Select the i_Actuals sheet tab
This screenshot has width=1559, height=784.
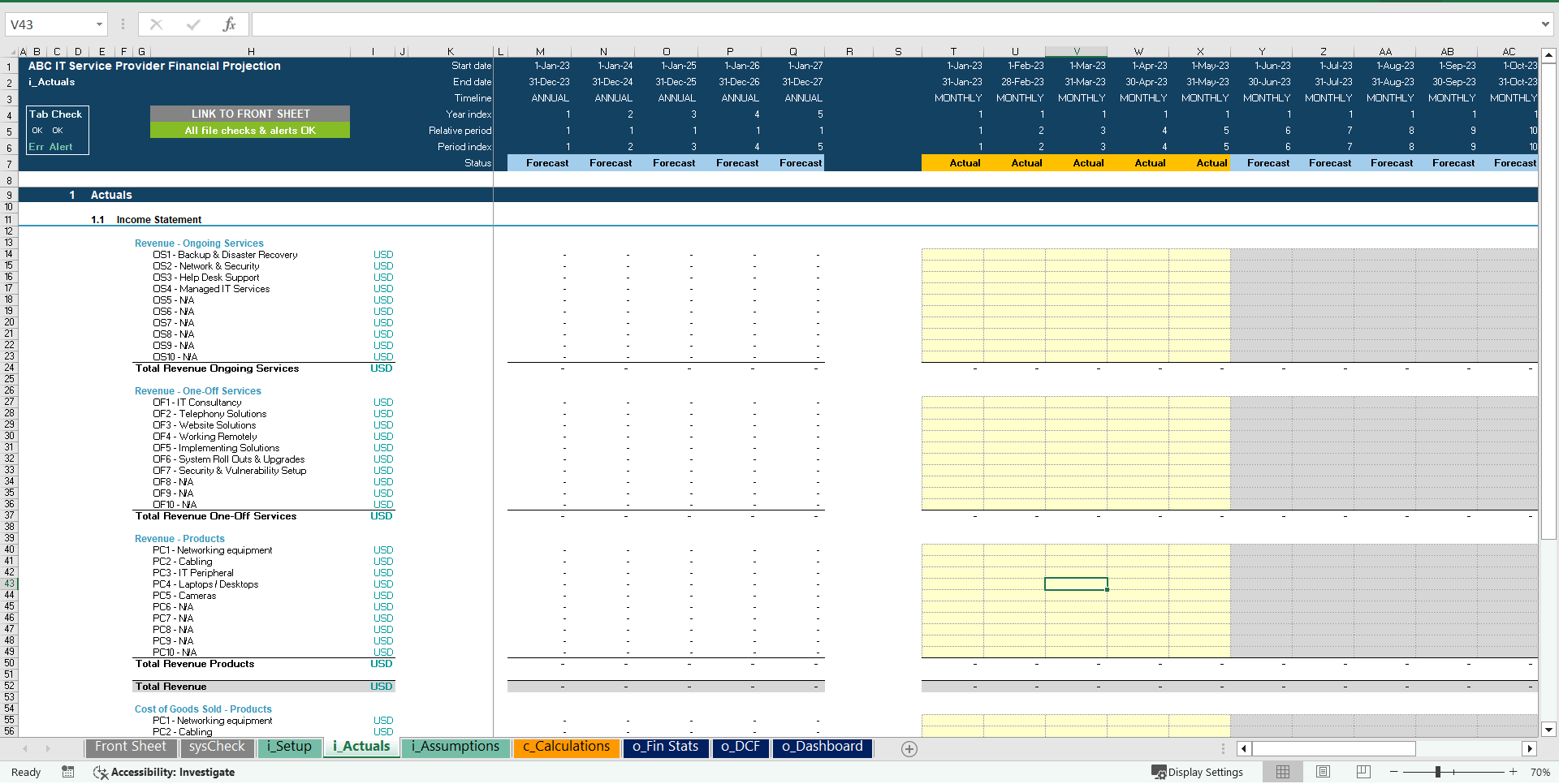tap(361, 747)
